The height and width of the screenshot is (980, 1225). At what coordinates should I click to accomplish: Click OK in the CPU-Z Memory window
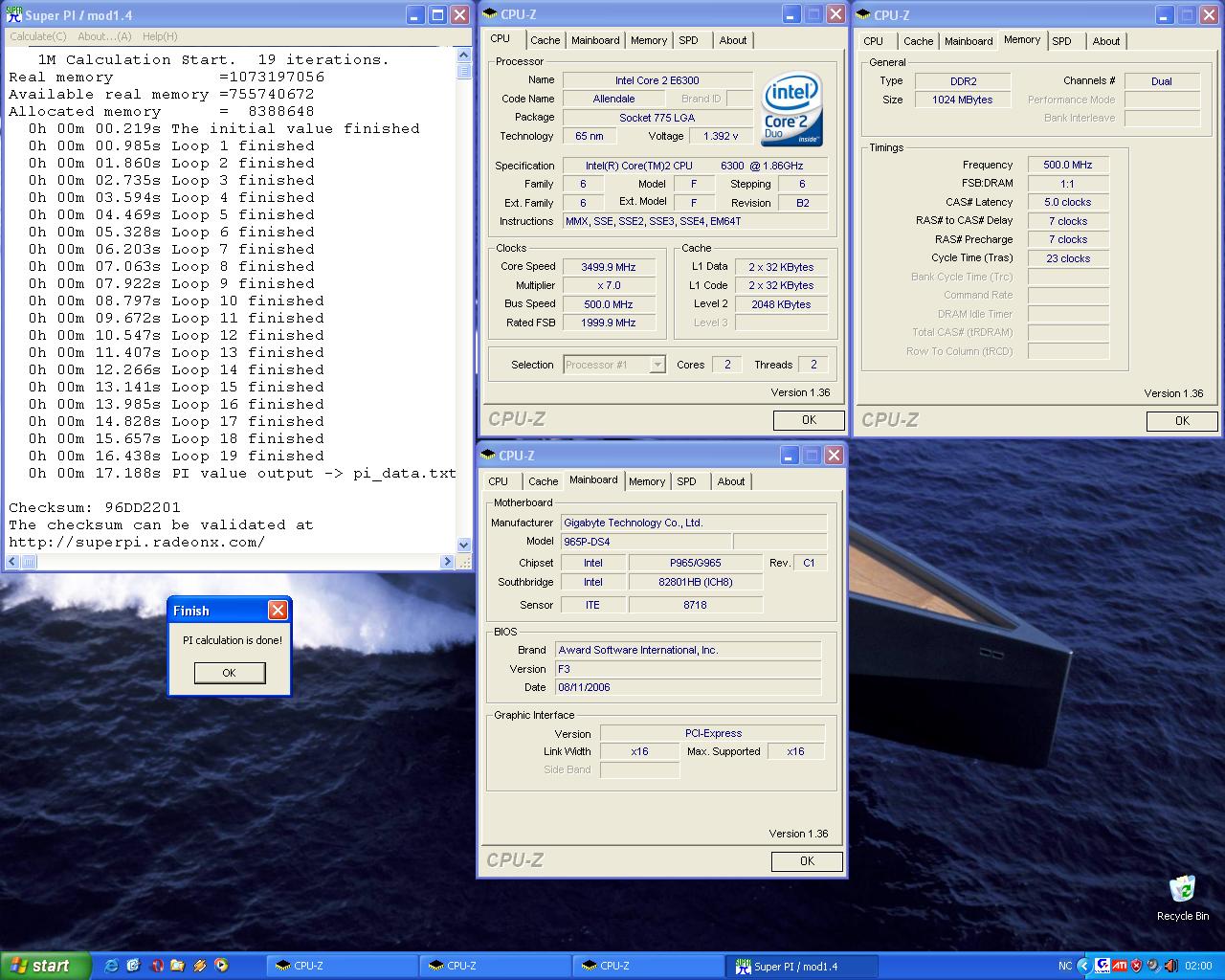pos(1181,421)
